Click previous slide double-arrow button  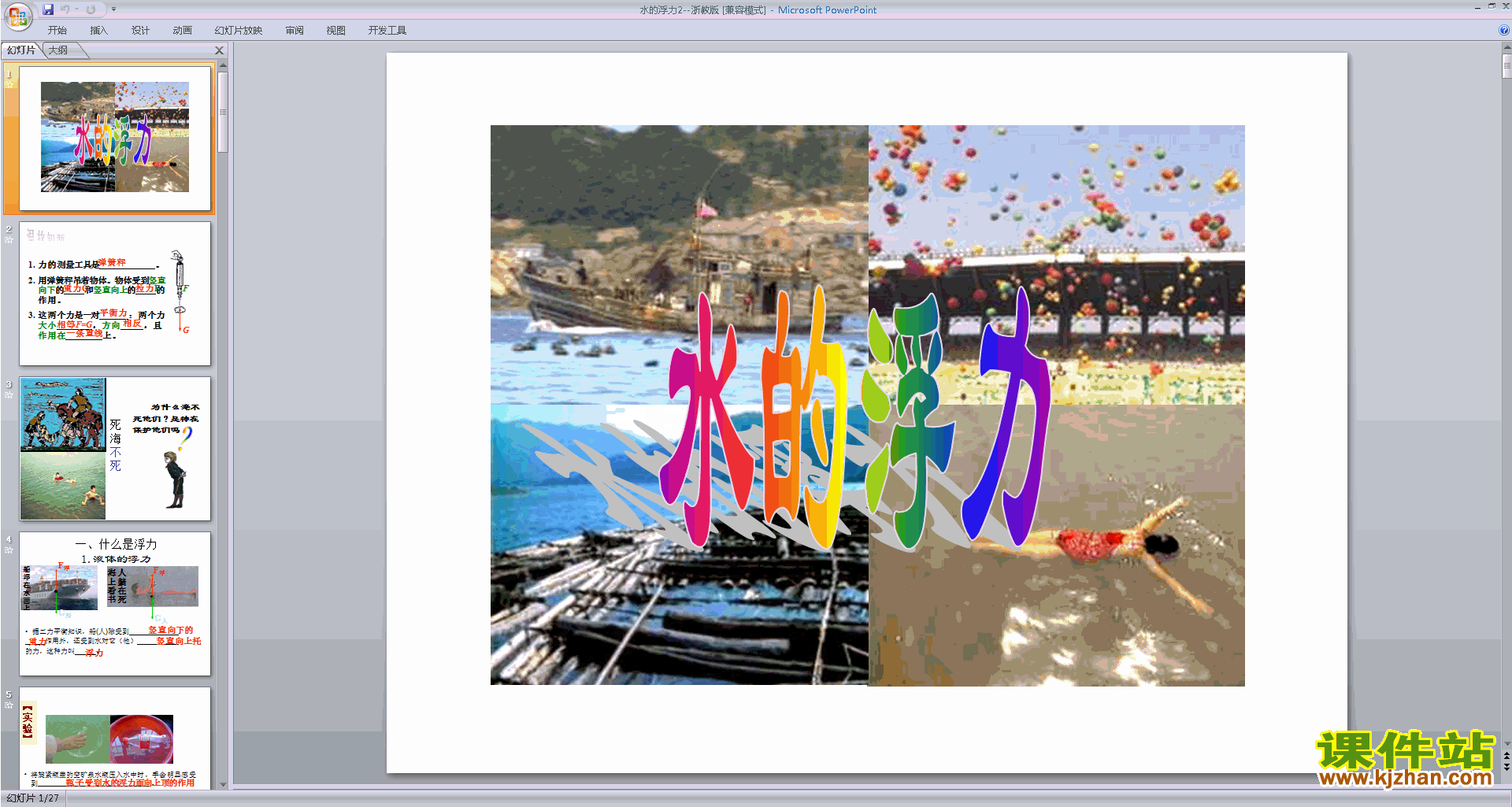pos(1506,756)
